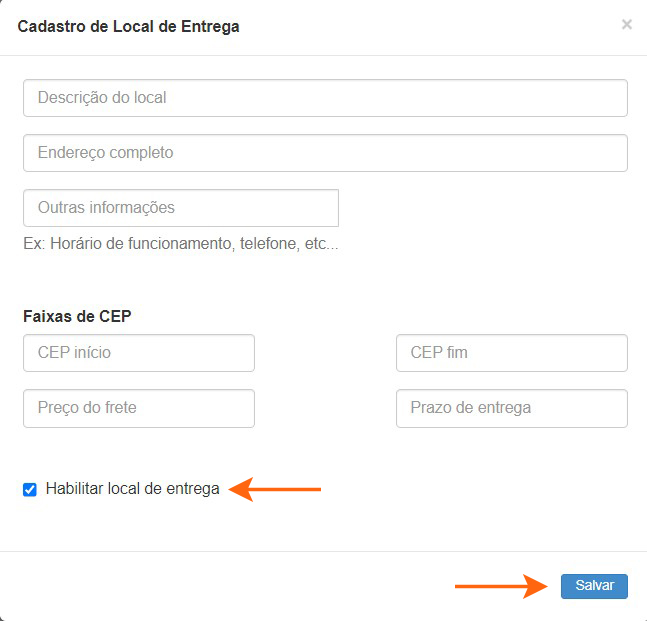Viewport: 647px width, 621px height.
Task: Save the form with the Salvar button
Action: [x=594, y=586]
